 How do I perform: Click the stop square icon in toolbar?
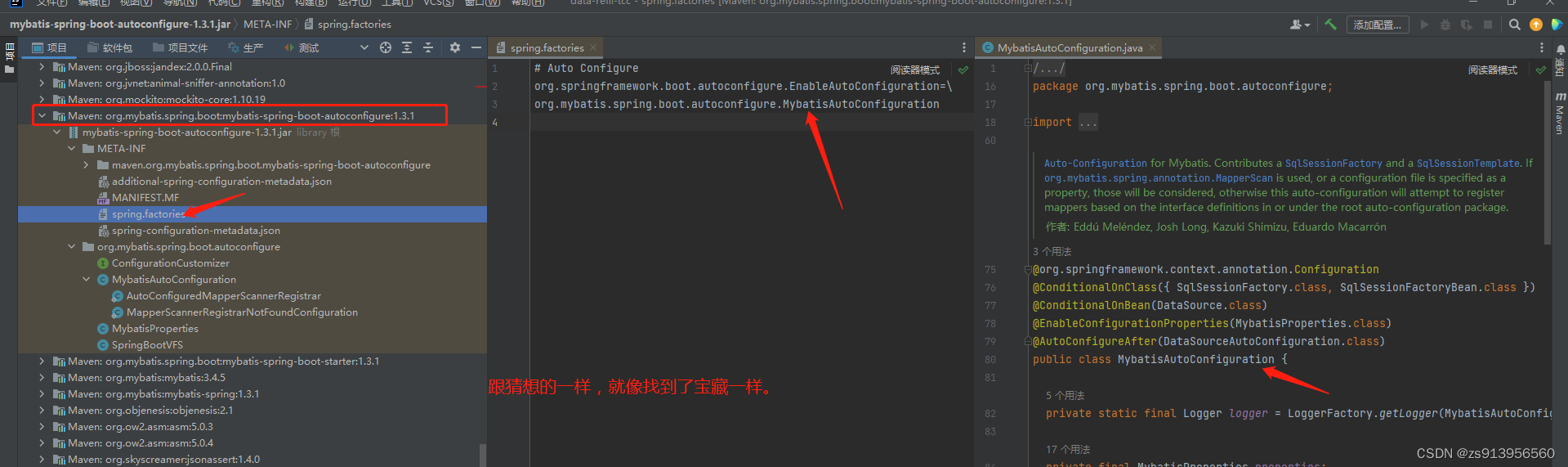click(1488, 25)
